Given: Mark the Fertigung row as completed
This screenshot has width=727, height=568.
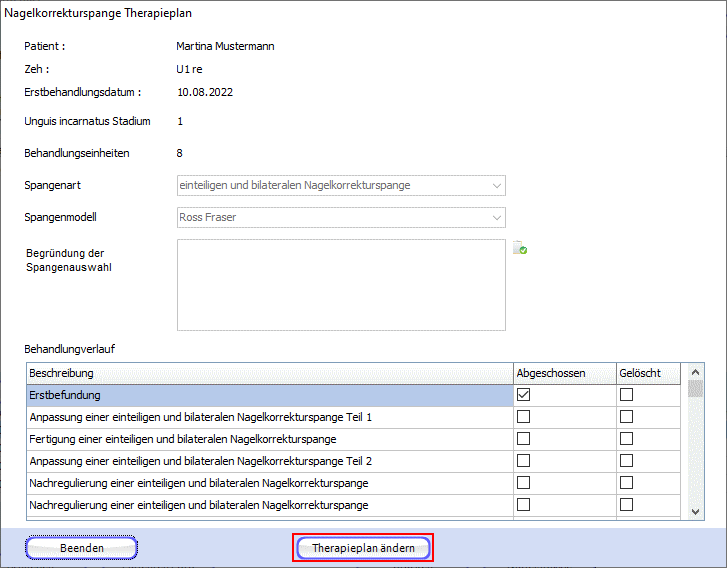Looking at the screenshot, I should click(x=523, y=439).
